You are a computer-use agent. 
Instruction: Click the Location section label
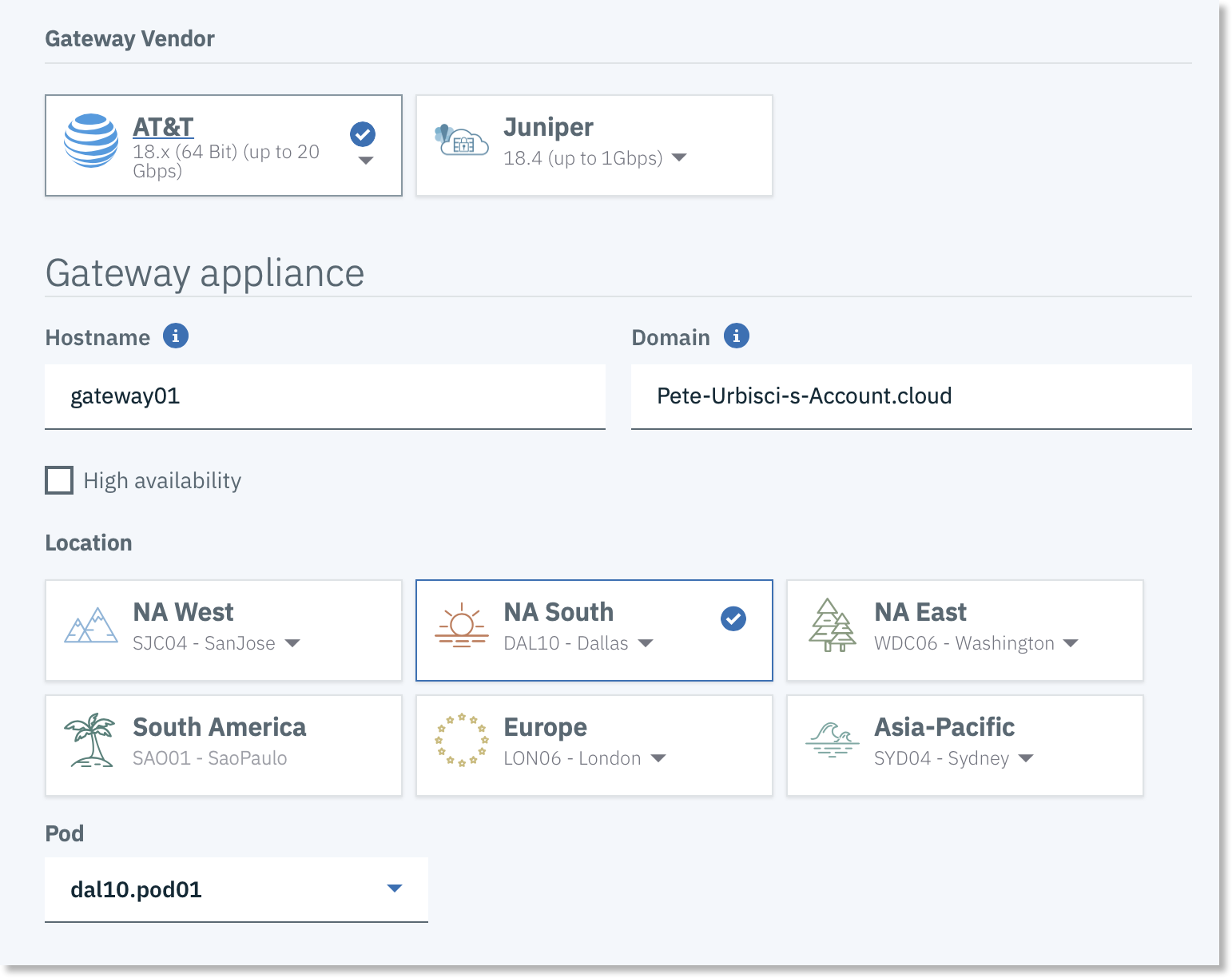(x=89, y=543)
